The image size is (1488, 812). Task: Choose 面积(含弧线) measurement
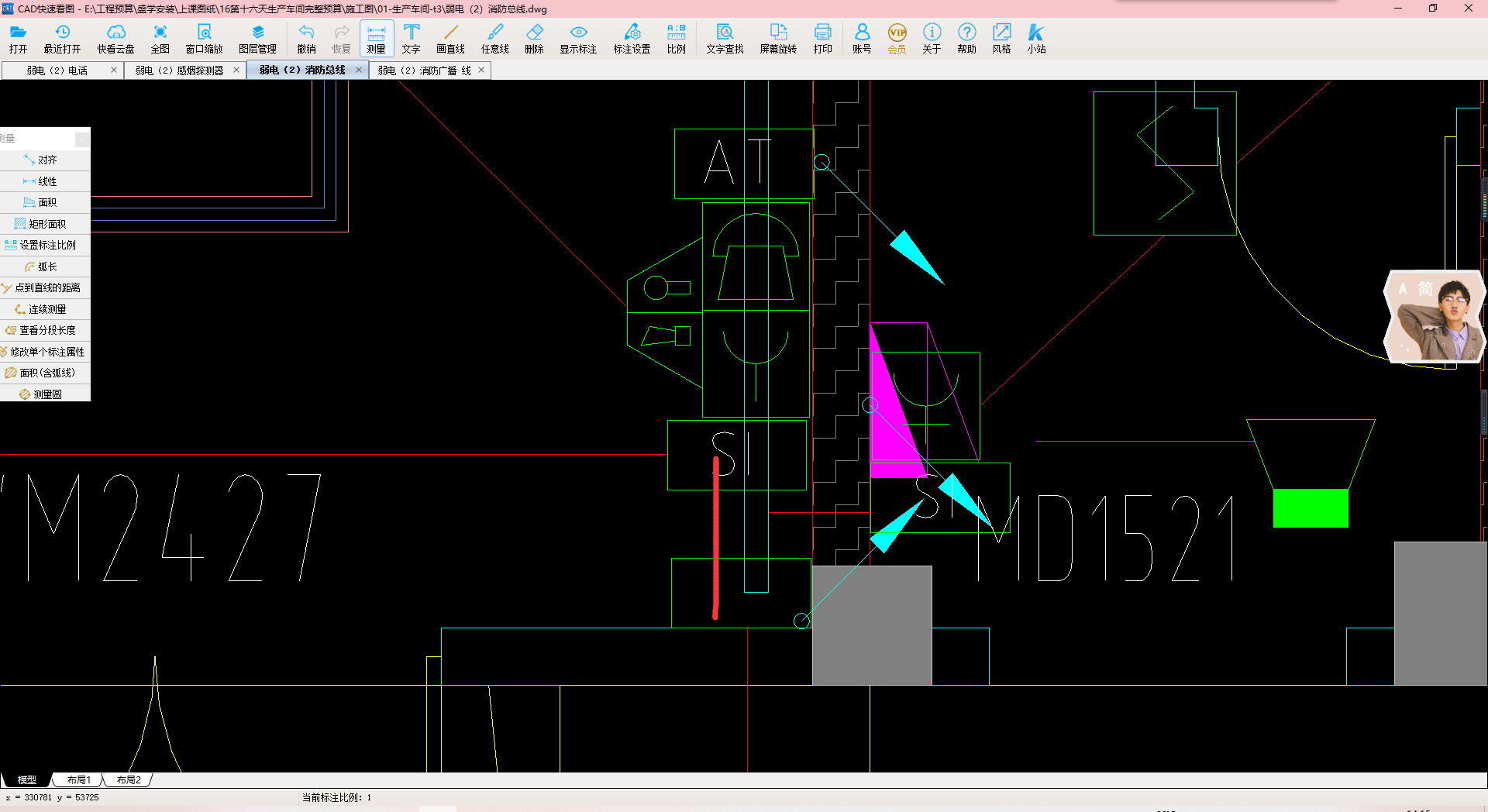45,373
